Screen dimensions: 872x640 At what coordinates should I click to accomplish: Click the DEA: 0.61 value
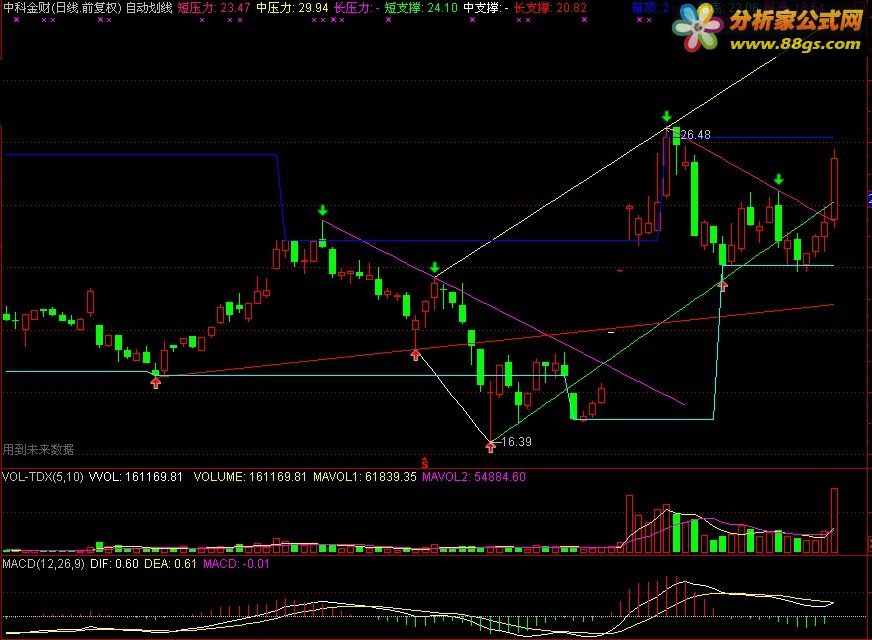tap(170, 564)
